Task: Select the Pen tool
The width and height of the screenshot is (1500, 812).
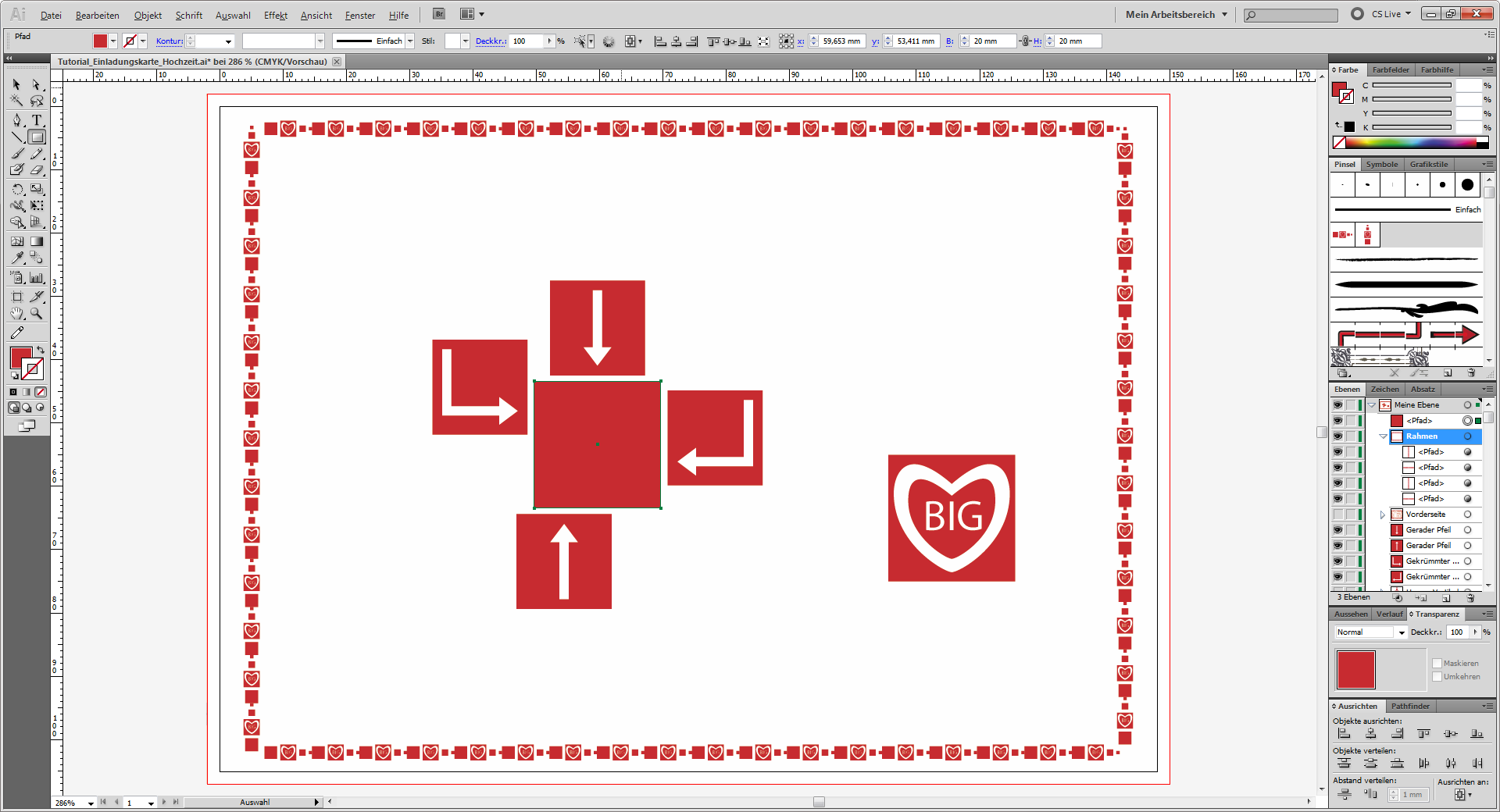Action: click(17, 120)
